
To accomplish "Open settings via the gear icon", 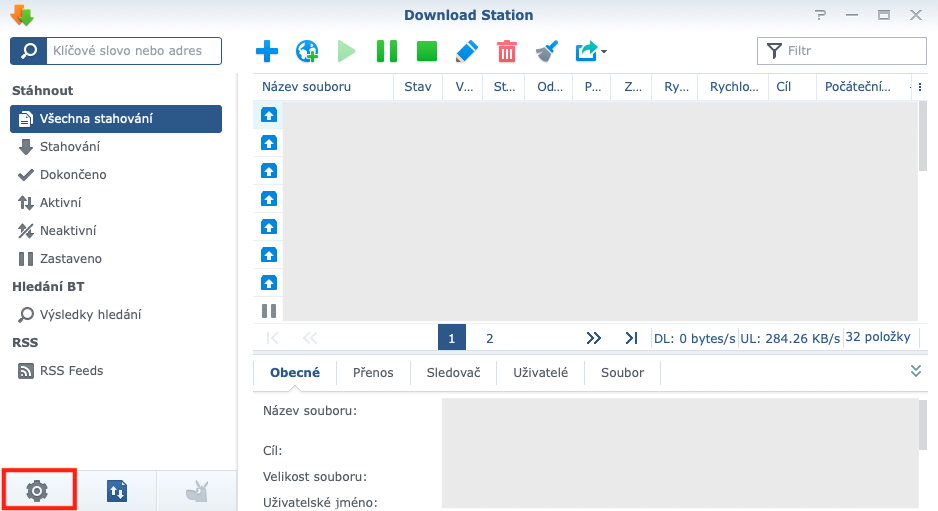I will [x=37, y=491].
